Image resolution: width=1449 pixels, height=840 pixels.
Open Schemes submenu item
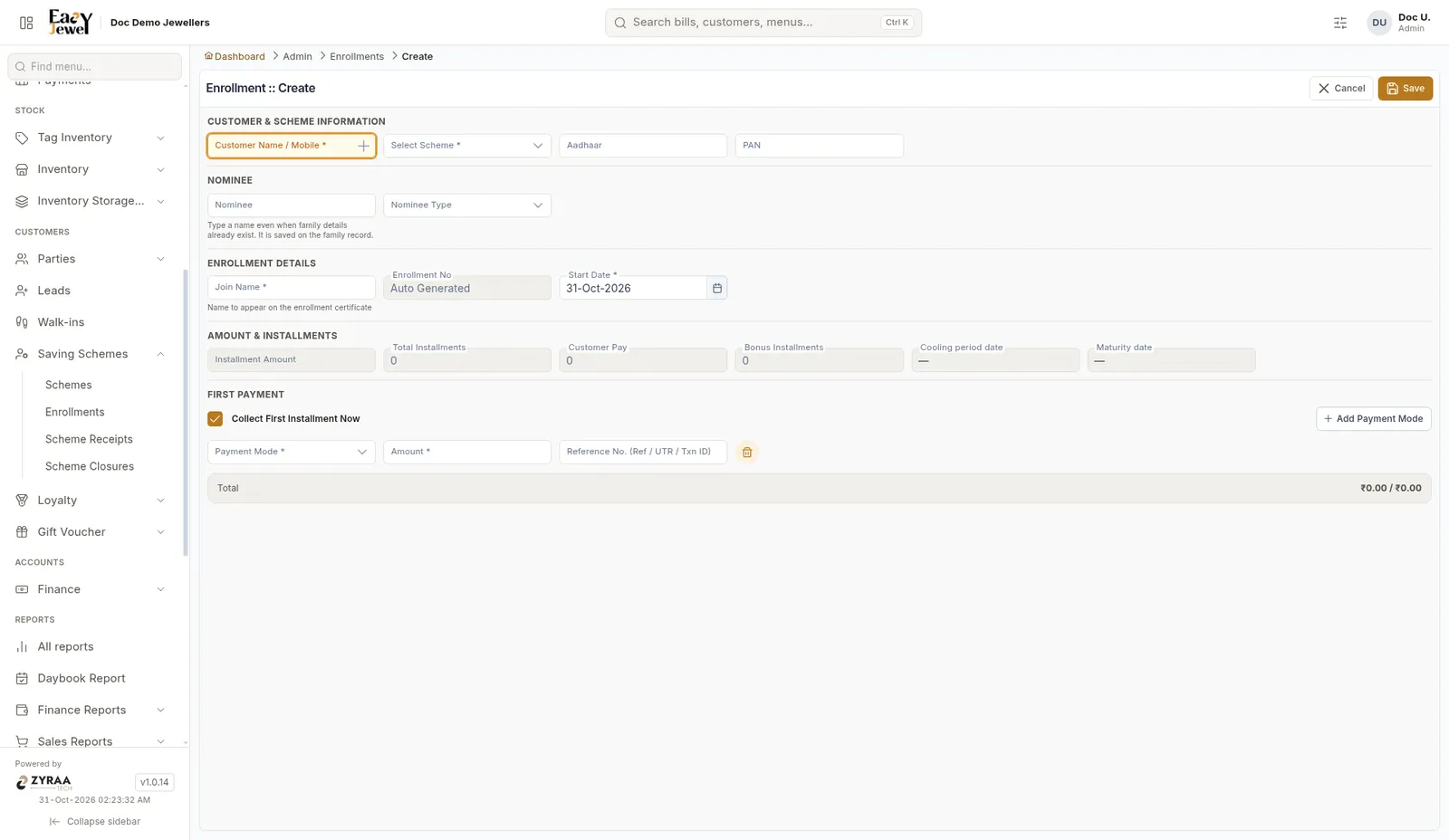pyautogui.click(x=69, y=385)
